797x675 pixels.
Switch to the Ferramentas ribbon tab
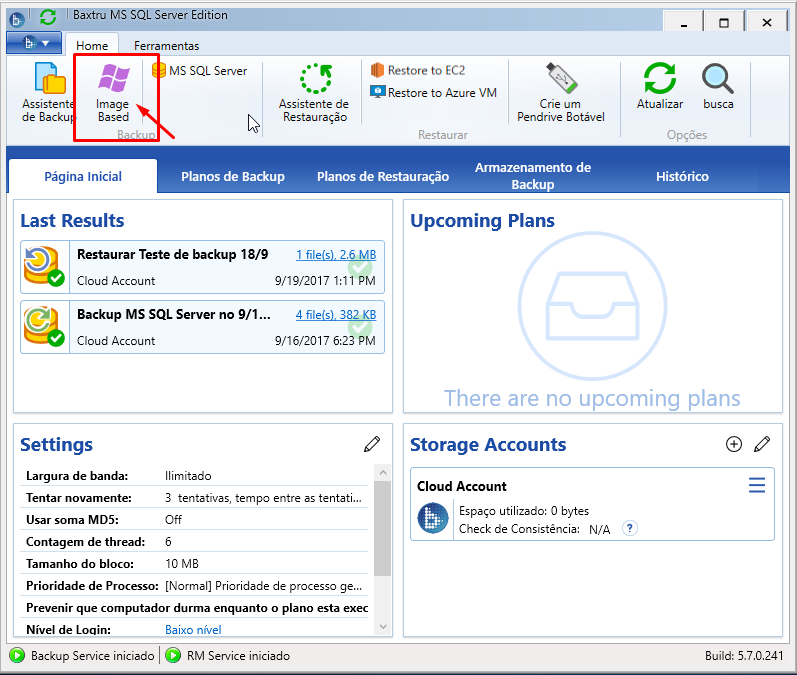click(x=166, y=46)
